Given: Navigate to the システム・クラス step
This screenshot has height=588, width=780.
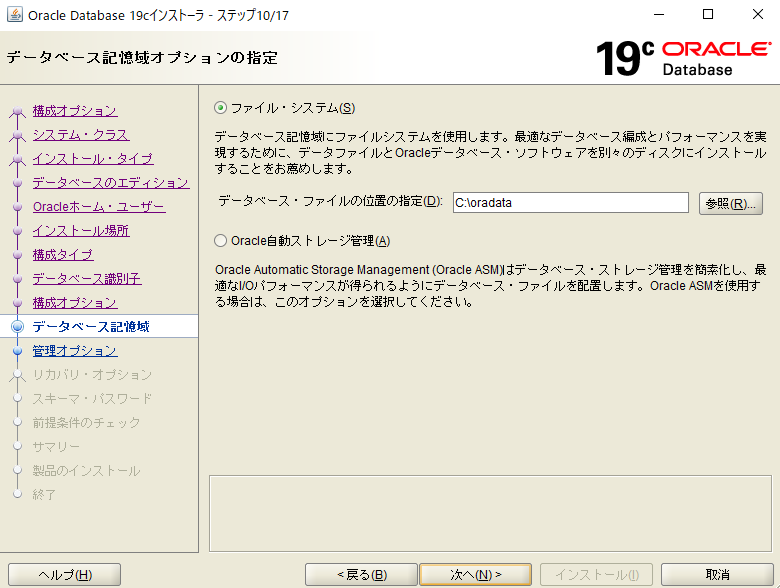Looking at the screenshot, I should coord(80,135).
